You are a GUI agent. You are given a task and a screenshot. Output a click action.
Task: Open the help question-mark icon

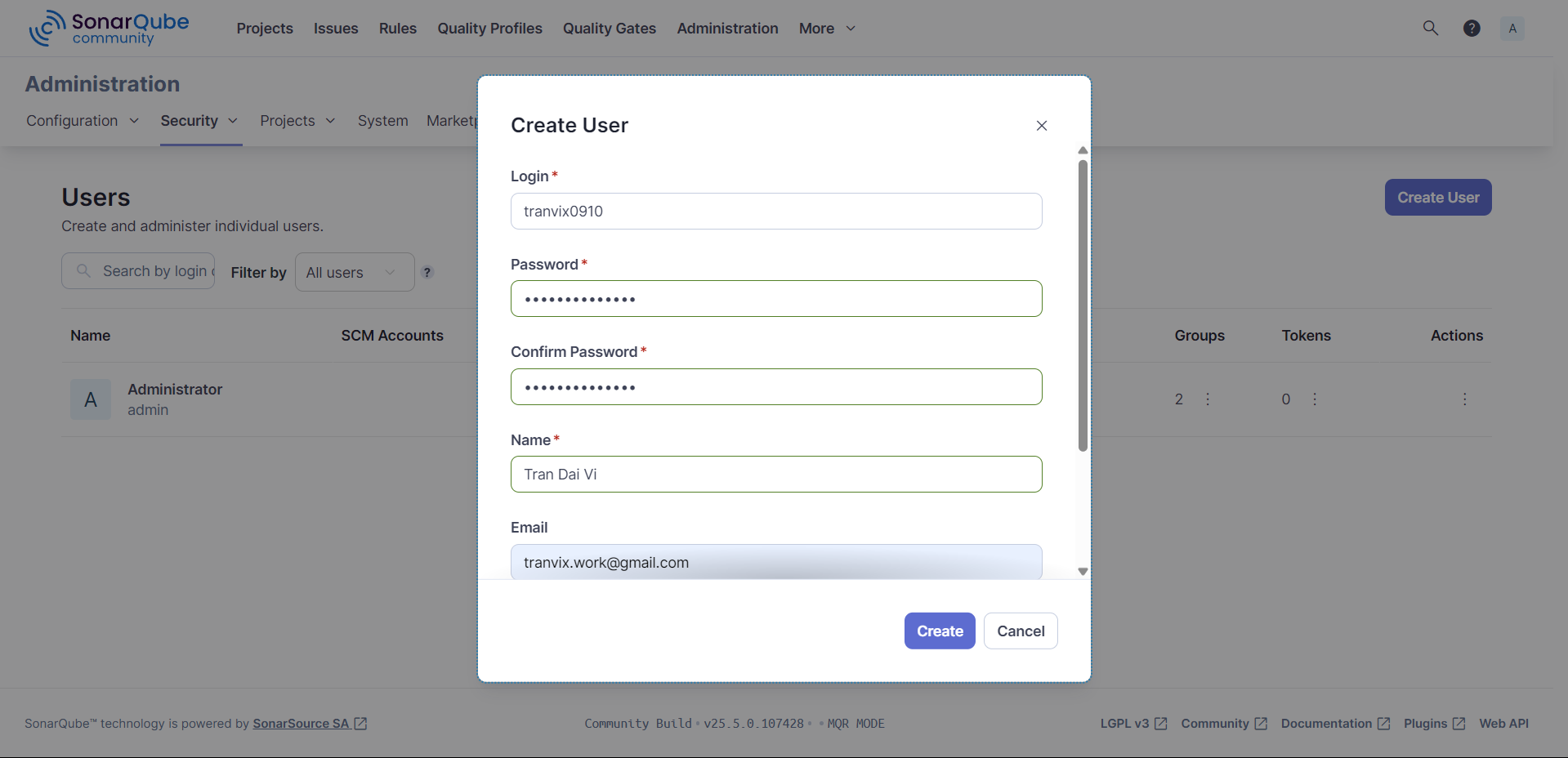[x=1471, y=27]
